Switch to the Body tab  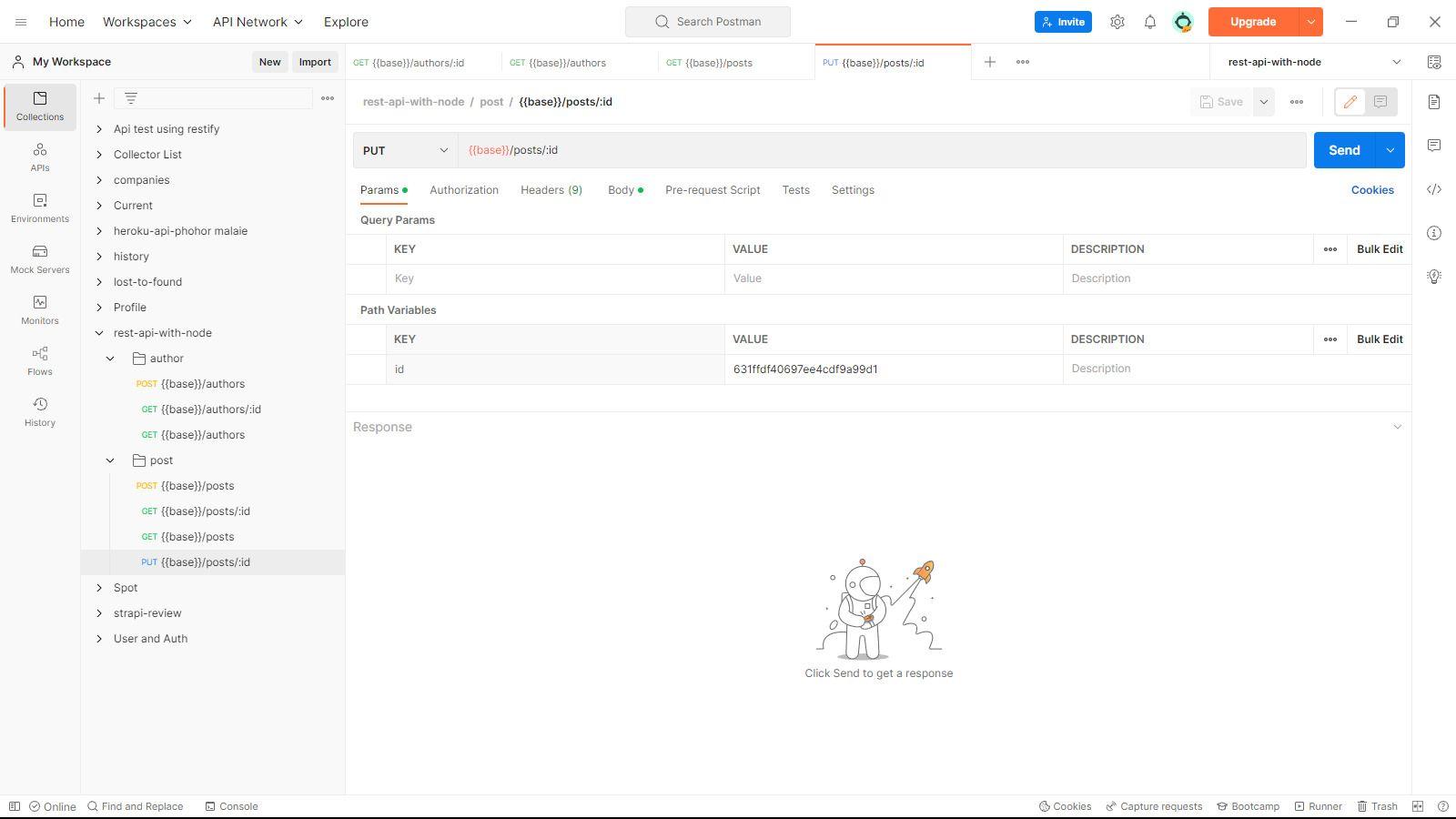(x=625, y=190)
